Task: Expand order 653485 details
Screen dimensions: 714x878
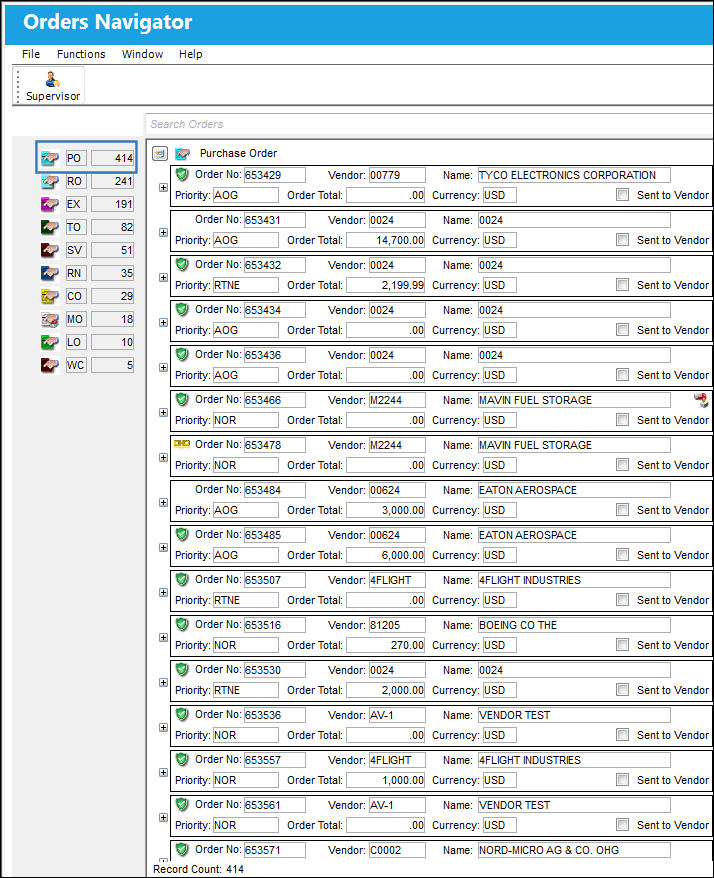Action: coord(164,548)
